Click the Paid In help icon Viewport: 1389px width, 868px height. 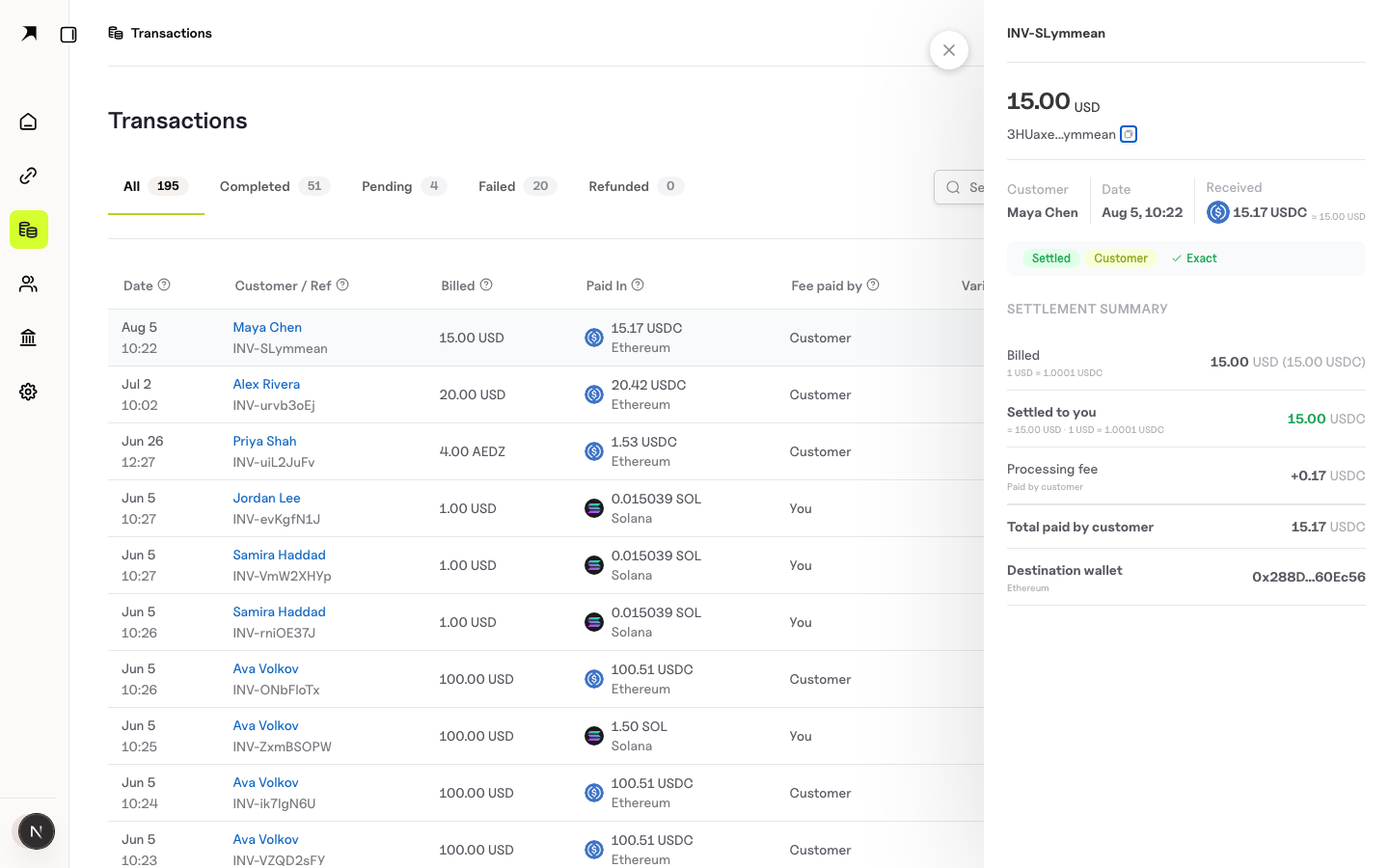pyautogui.click(x=638, y=285)
